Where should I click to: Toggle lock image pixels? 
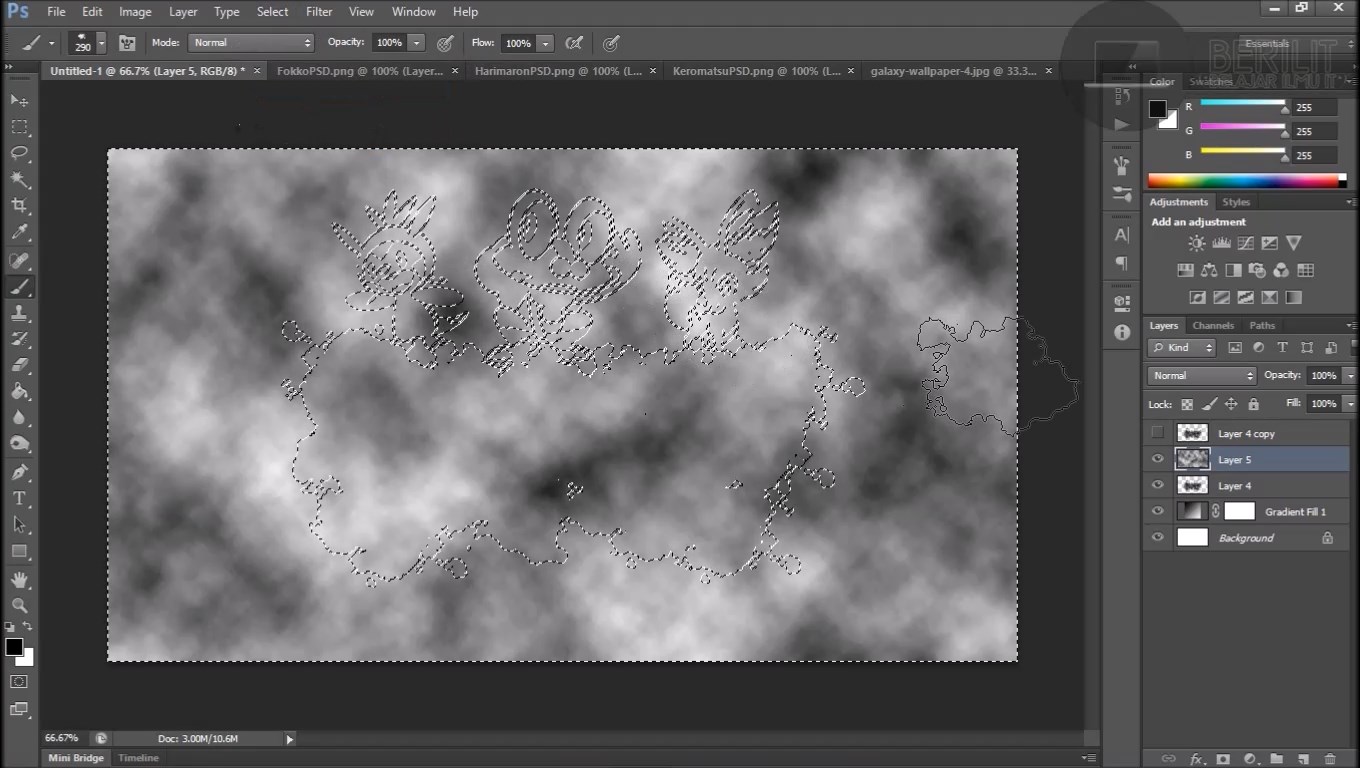point(1209,404)
